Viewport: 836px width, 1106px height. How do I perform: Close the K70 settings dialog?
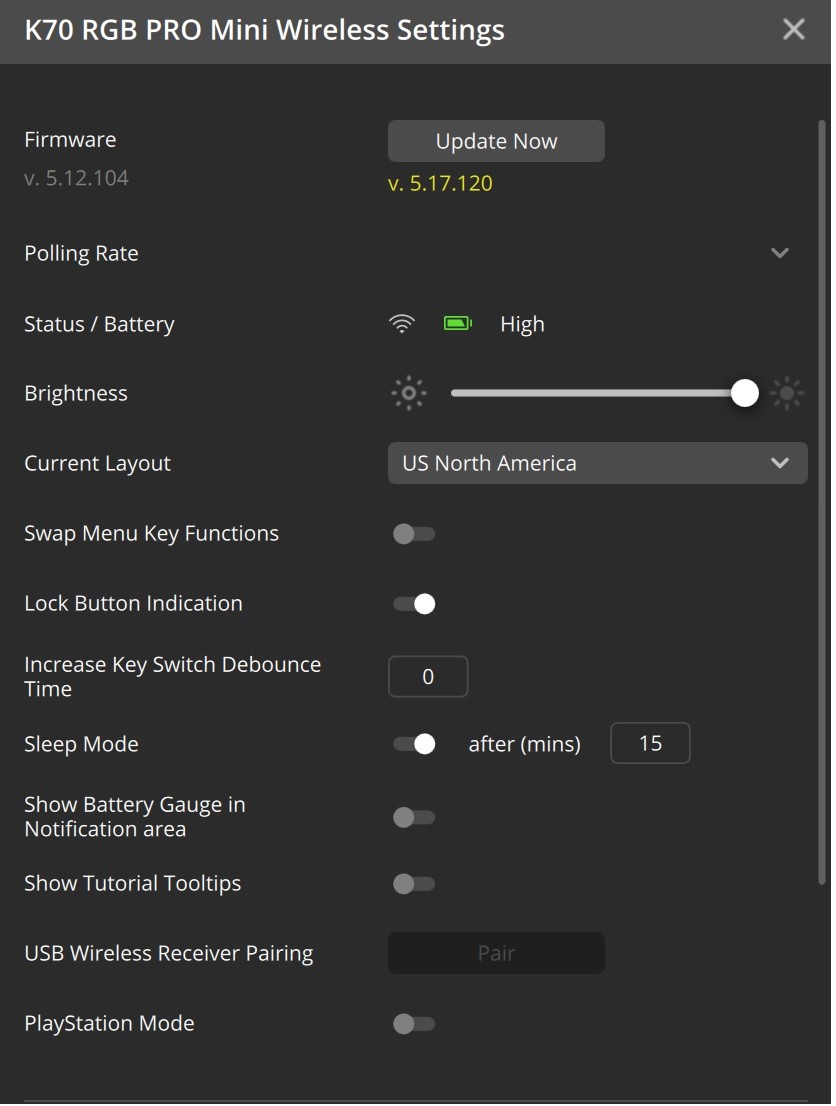click(x=794, y=30)
